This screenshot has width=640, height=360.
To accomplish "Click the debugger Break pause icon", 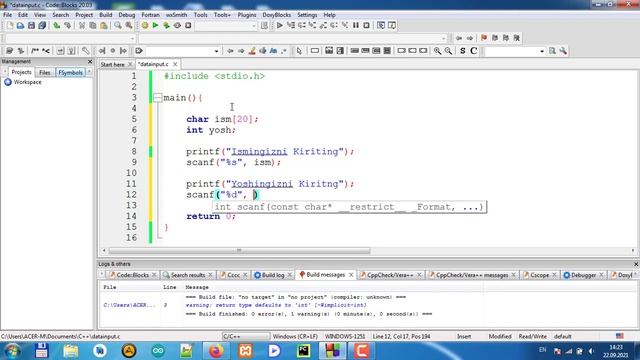I will [x=356, y=26].
